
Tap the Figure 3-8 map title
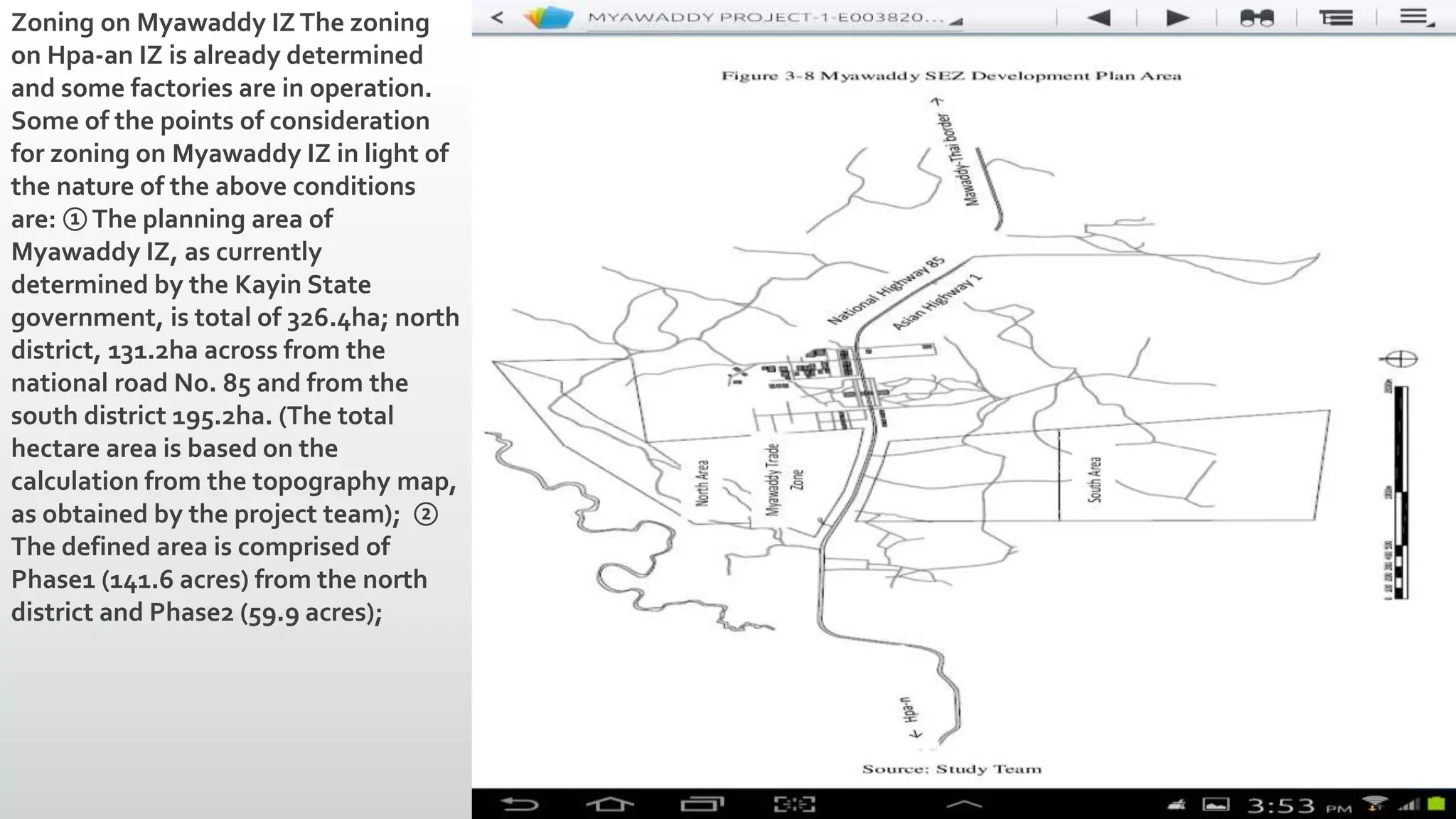click(x=951, y=75)
